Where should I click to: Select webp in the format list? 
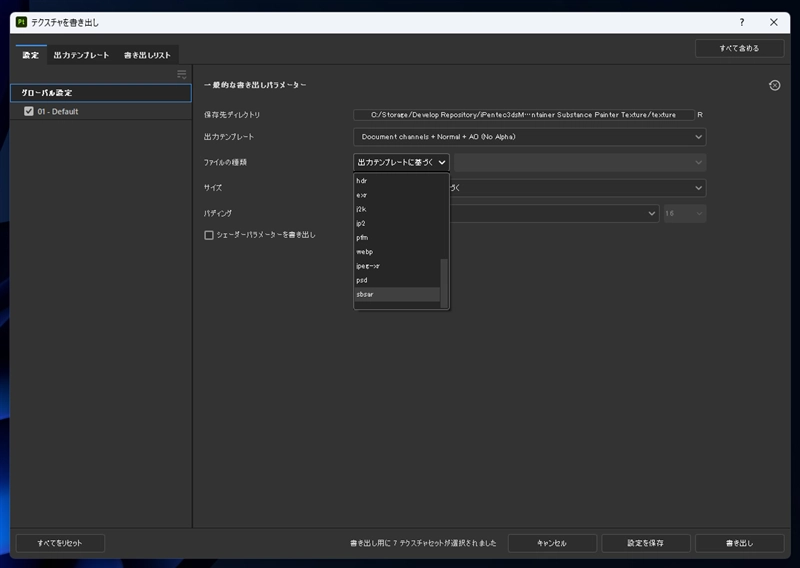point(364,252)
